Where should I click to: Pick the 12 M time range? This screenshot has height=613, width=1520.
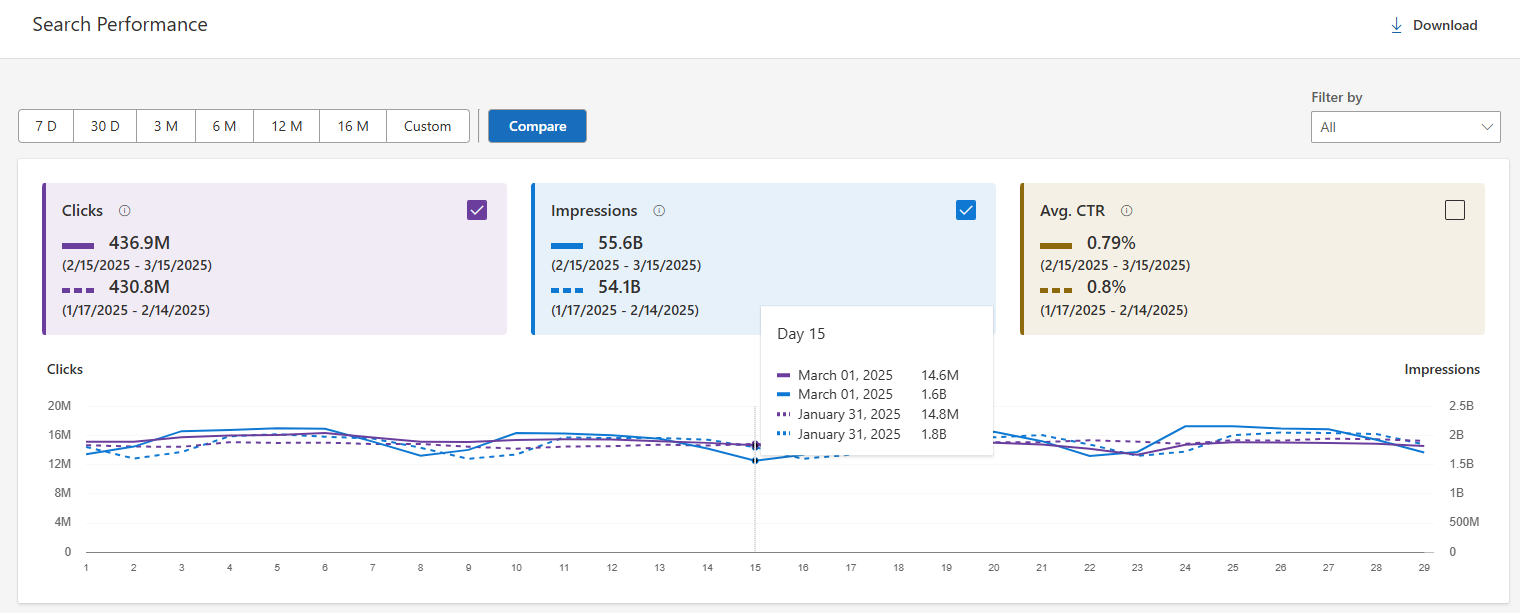[x=286, y=126]
